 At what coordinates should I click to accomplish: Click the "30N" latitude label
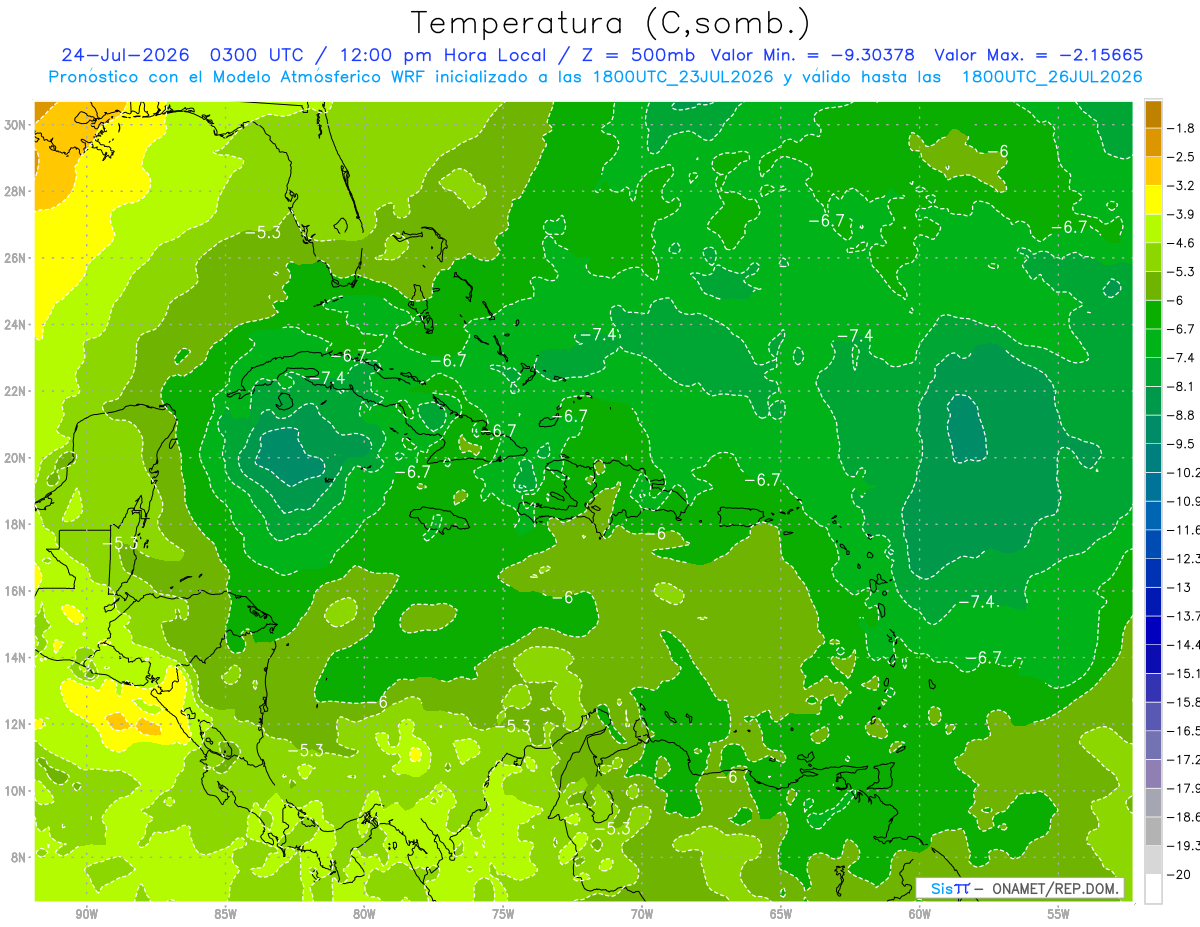(16, 124)
